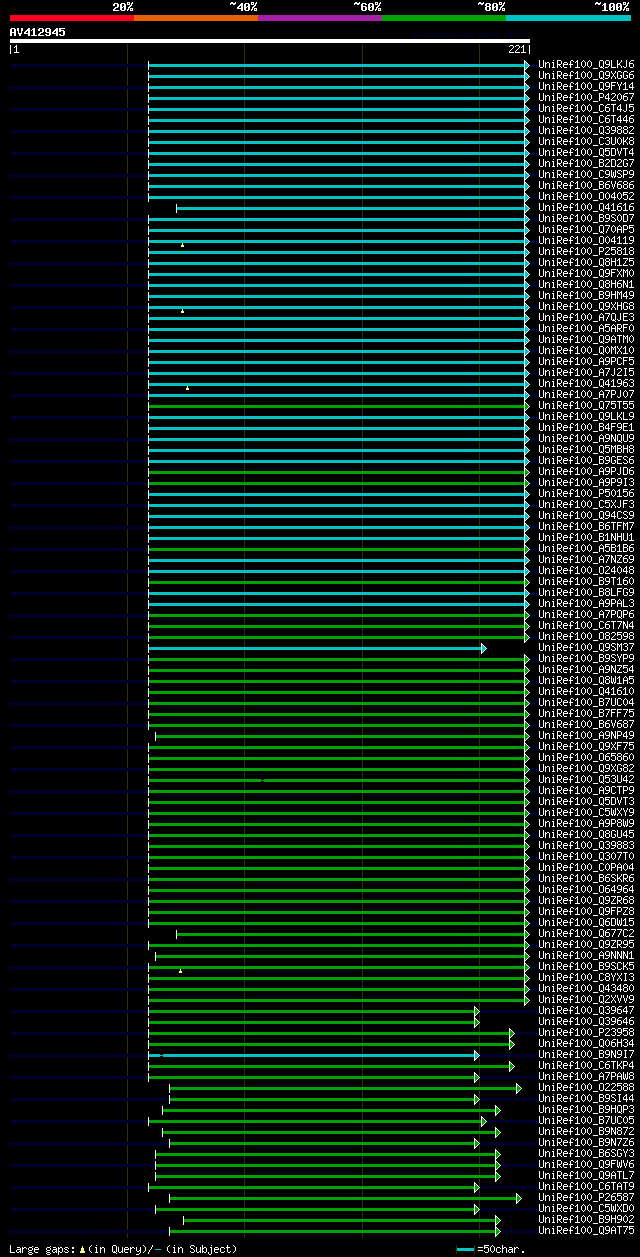Select label UniRef100_Q39647

(x=586, y=1010)
